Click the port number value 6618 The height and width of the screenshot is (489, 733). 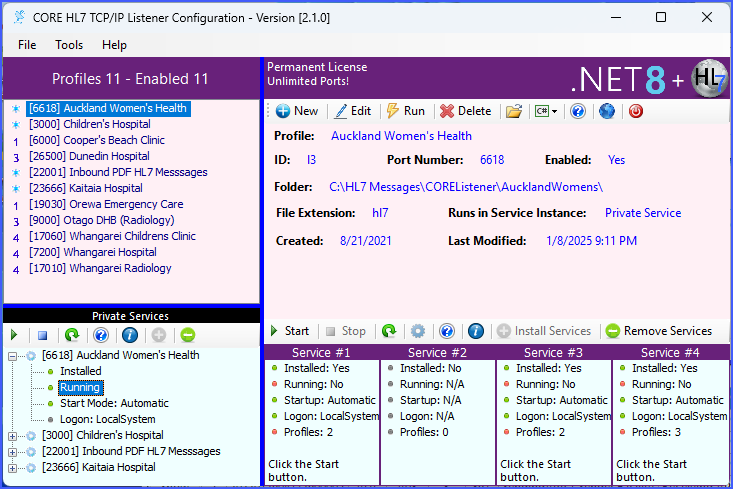(492, 160)
